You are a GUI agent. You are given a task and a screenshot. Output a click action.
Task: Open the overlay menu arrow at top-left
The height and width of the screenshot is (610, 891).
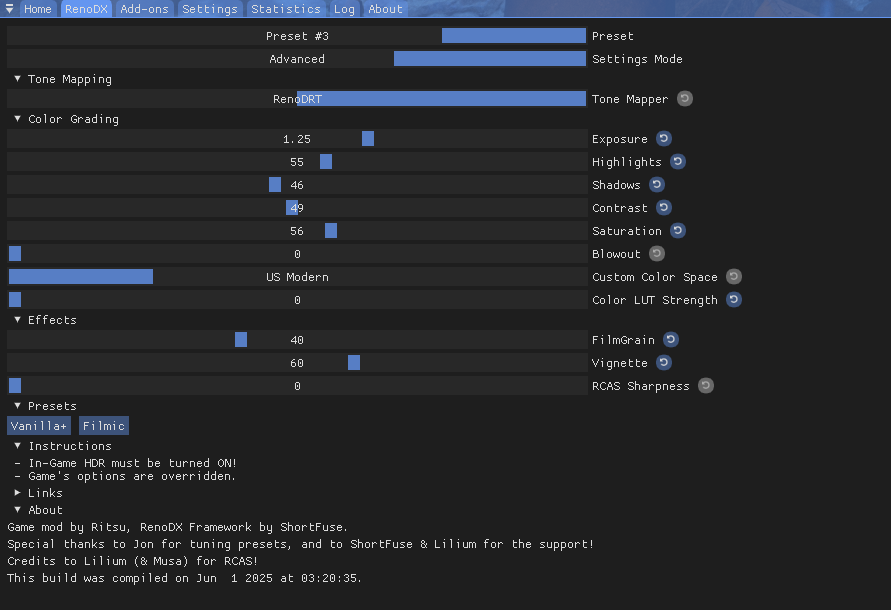(9, 9)
